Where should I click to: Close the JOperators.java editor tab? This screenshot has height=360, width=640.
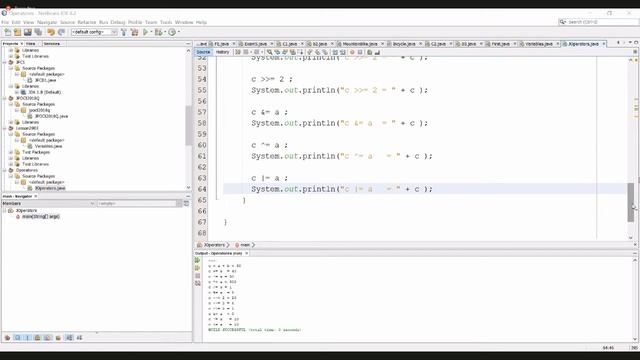click(604, 44)
